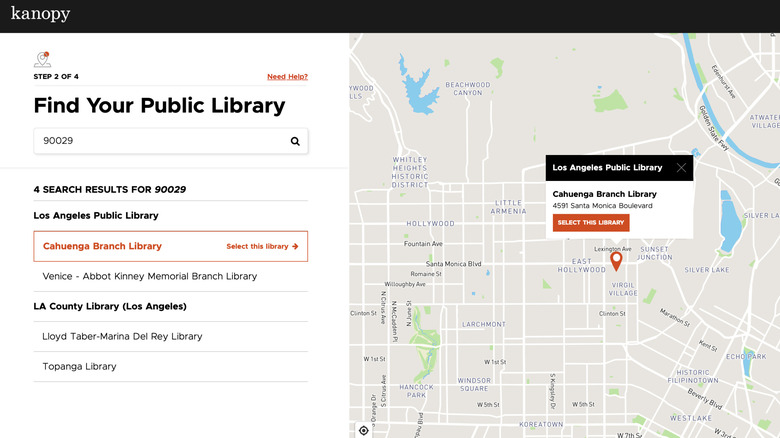The width and height of the screenshot is (780, 438).
Task: Click the Kanopy logo
Action: (40, 14)
